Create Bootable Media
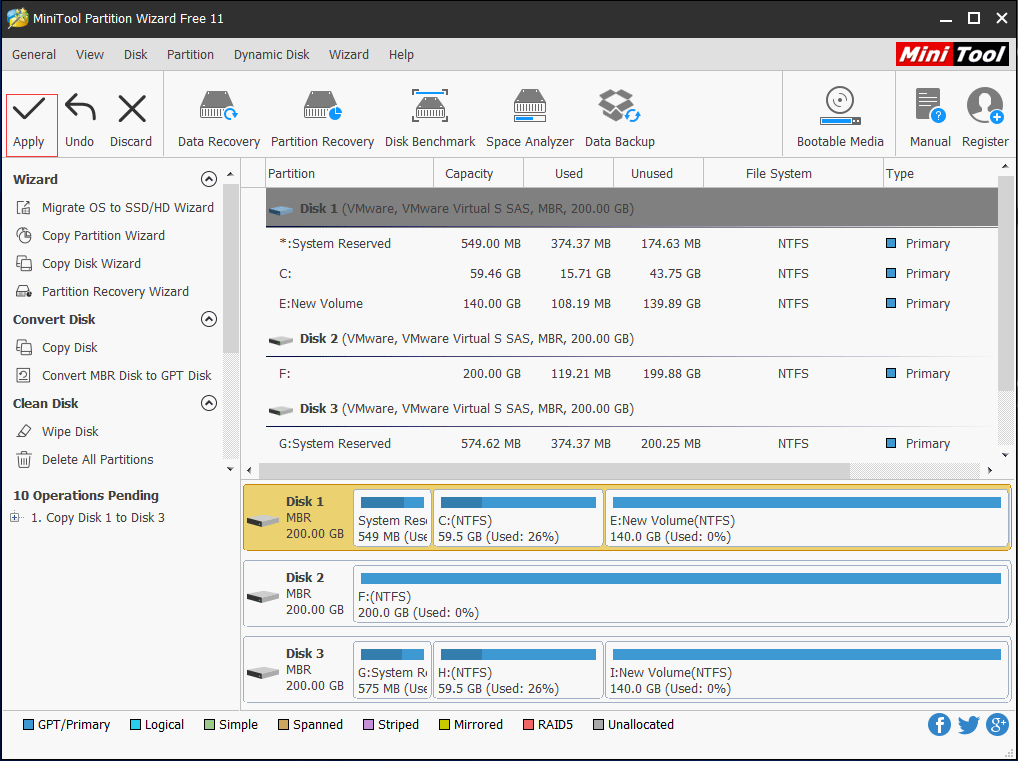The image size is (1018, 761). [840, 118]
